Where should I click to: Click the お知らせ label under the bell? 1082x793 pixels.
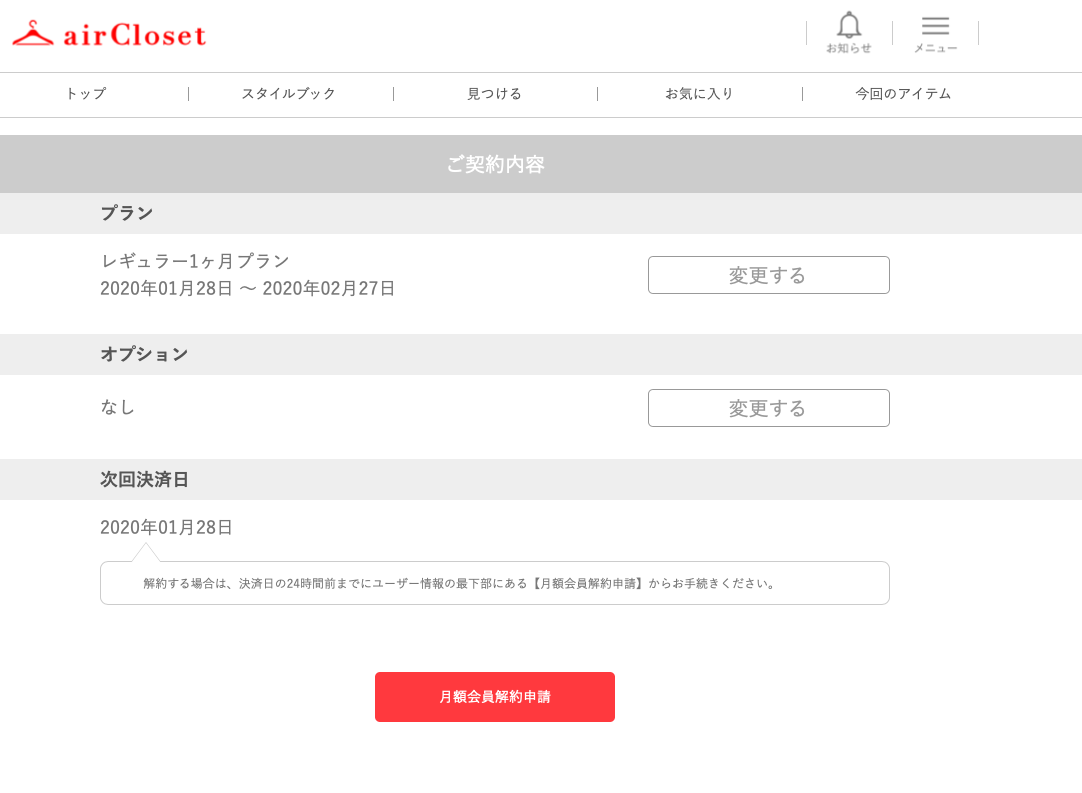click(x=849, y=48)
